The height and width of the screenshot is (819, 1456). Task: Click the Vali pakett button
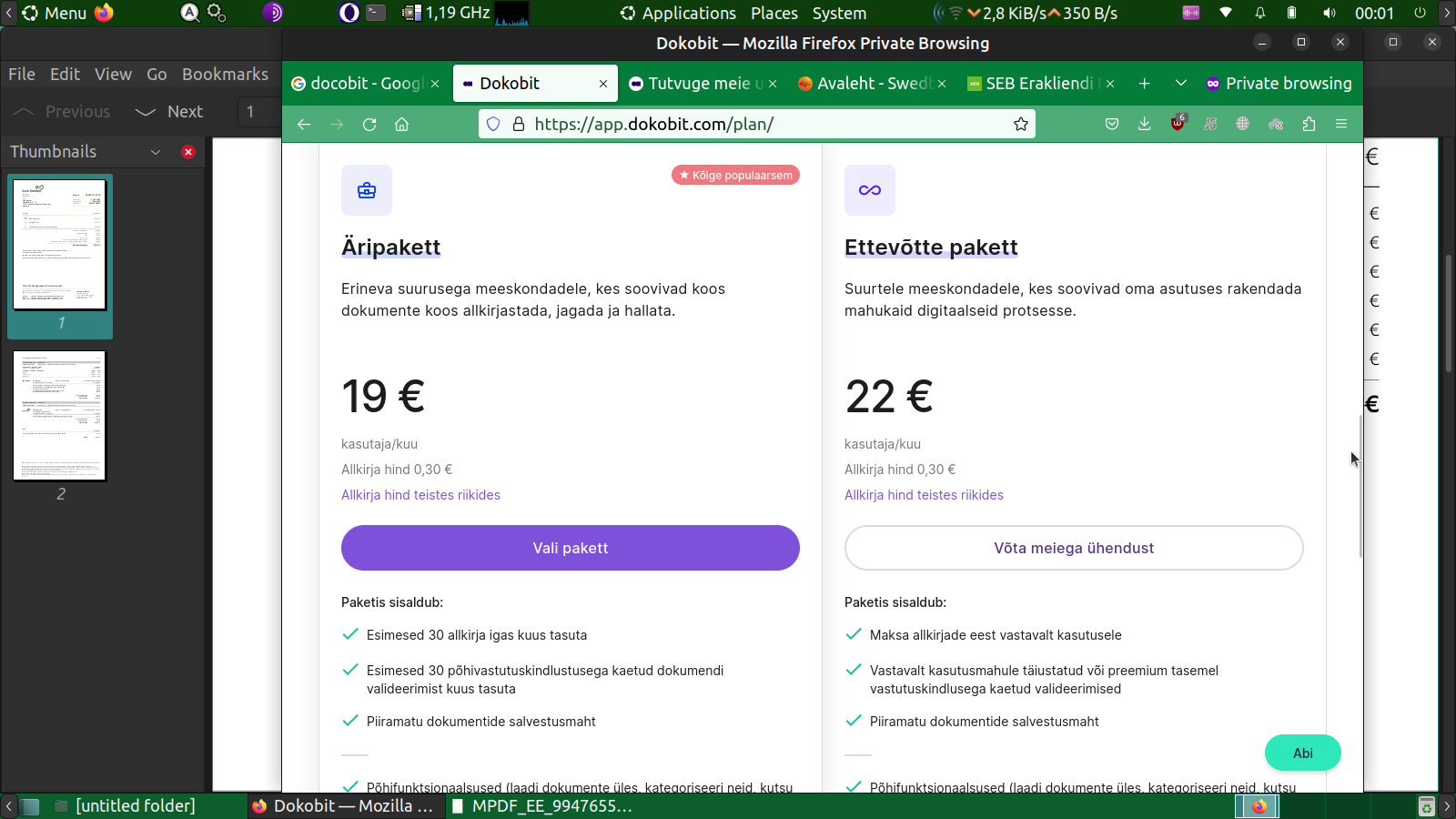click(x=571, y=548)
